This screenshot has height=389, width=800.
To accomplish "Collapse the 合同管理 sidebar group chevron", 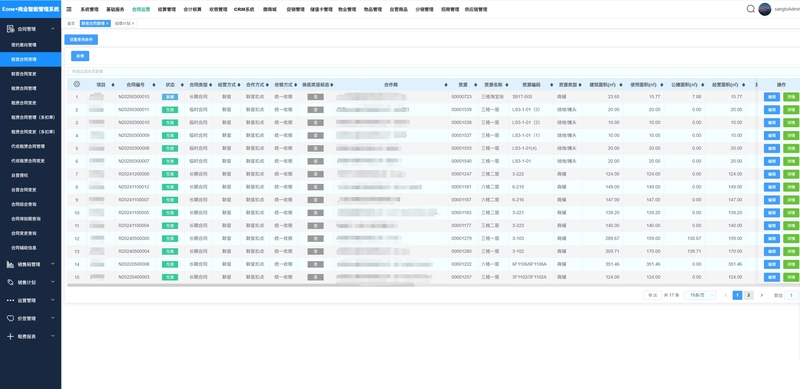I will (x=53, y=29).
